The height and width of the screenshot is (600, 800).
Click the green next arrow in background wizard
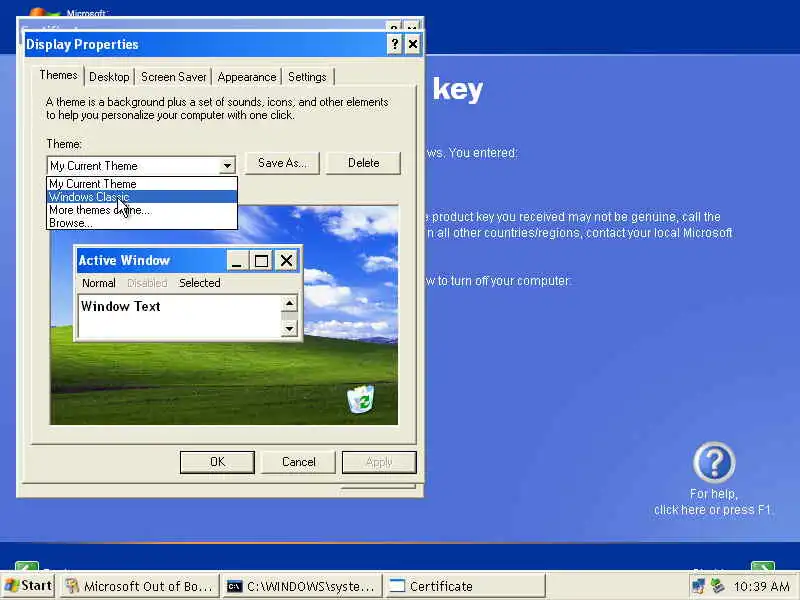click(x=763, y=566)
